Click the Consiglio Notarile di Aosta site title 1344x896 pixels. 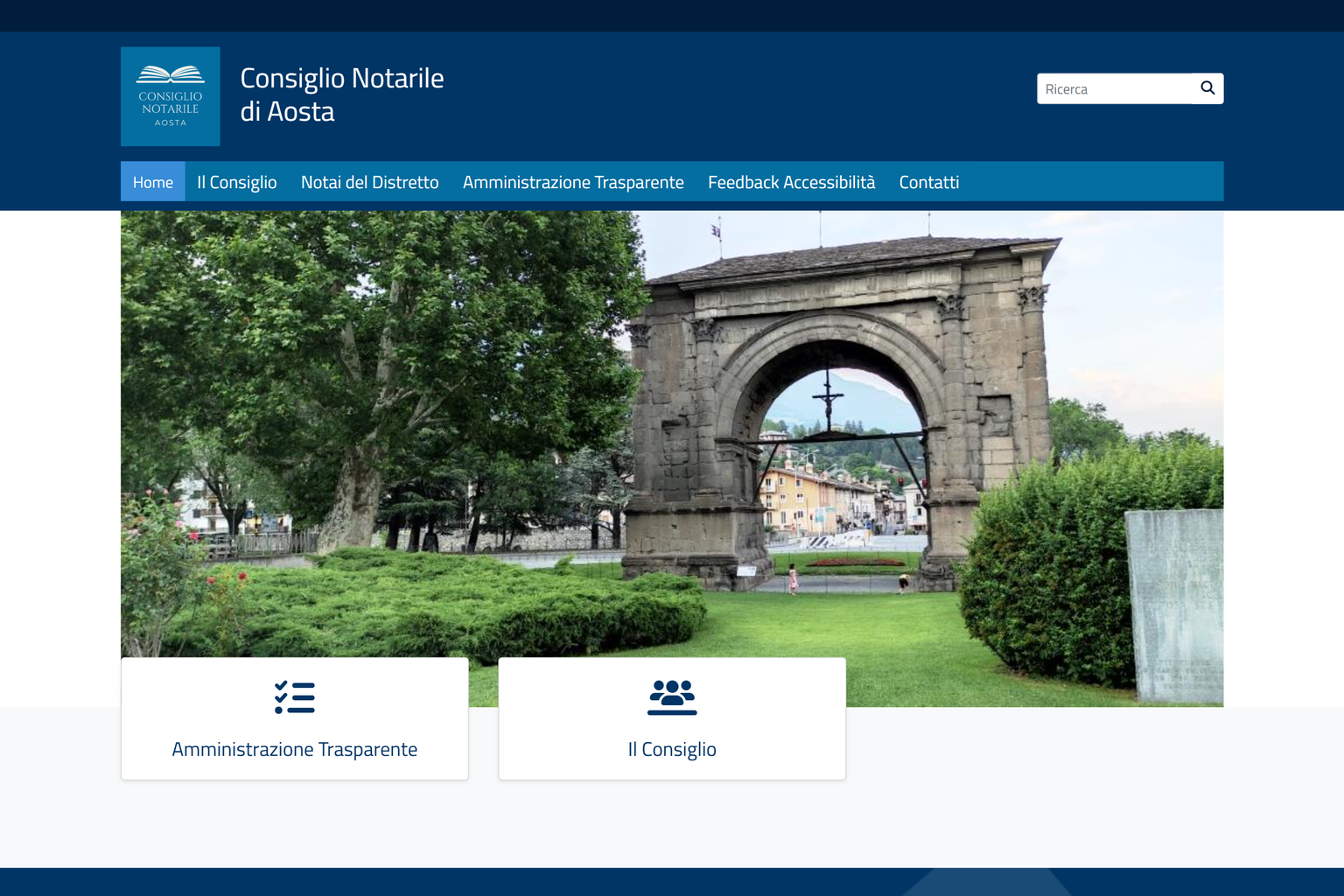click(341, 94)
